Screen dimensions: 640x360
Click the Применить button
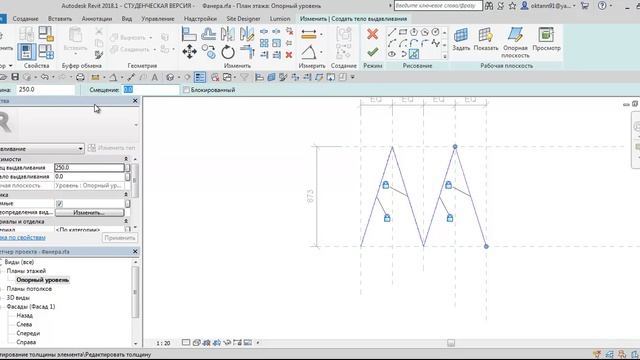click(120, 238)
